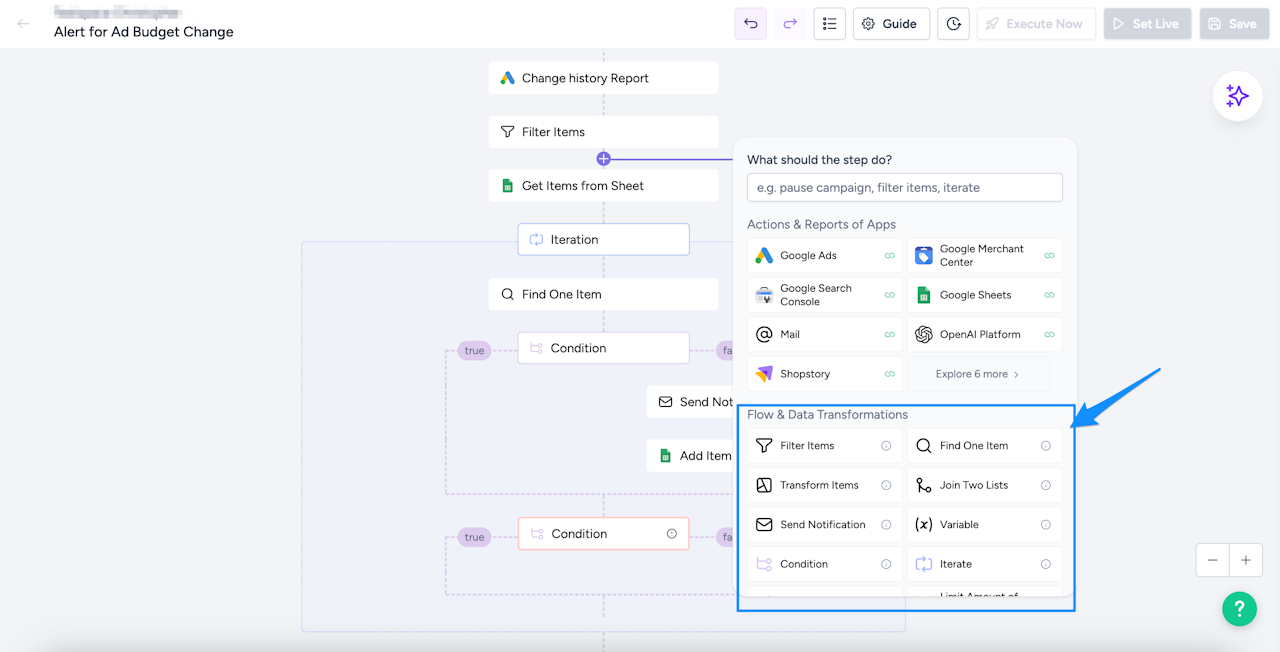This screenshot has width=1280, height=652.
Task: Click the undo arrow icon
Action: 751,24
